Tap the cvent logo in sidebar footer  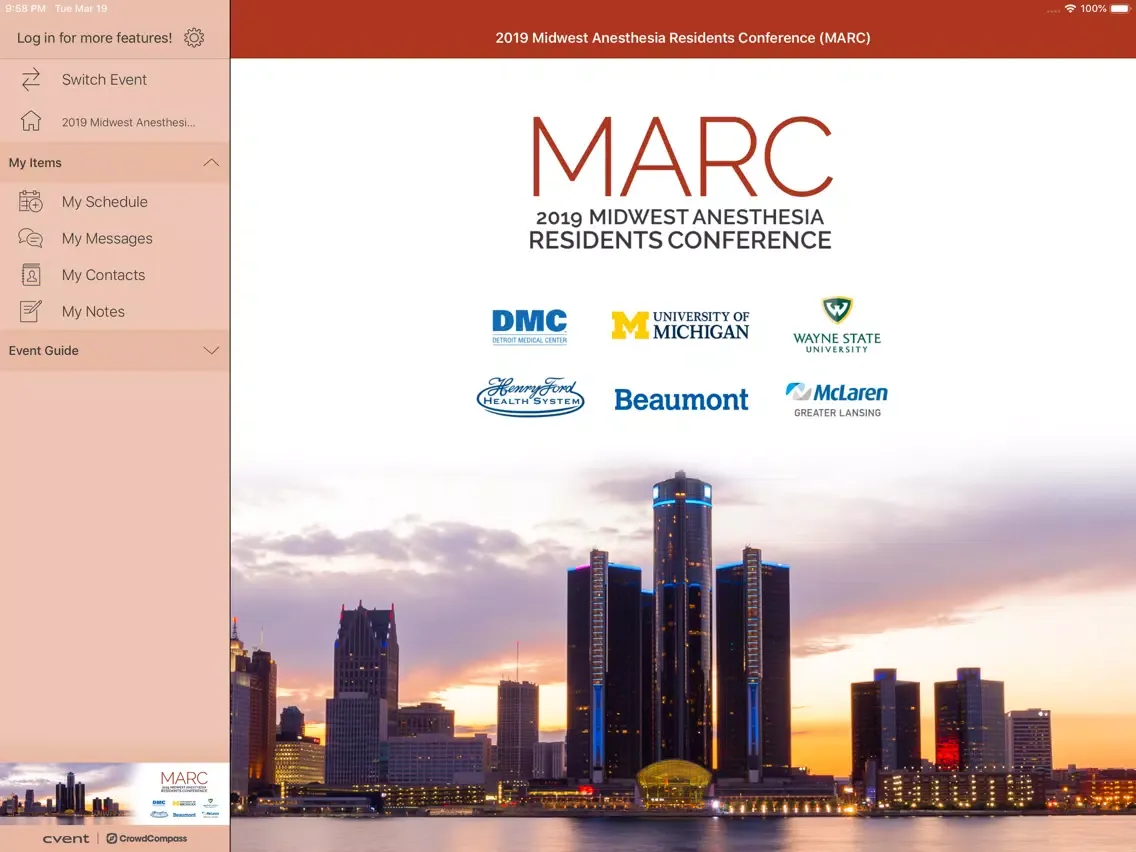[66, 839]
